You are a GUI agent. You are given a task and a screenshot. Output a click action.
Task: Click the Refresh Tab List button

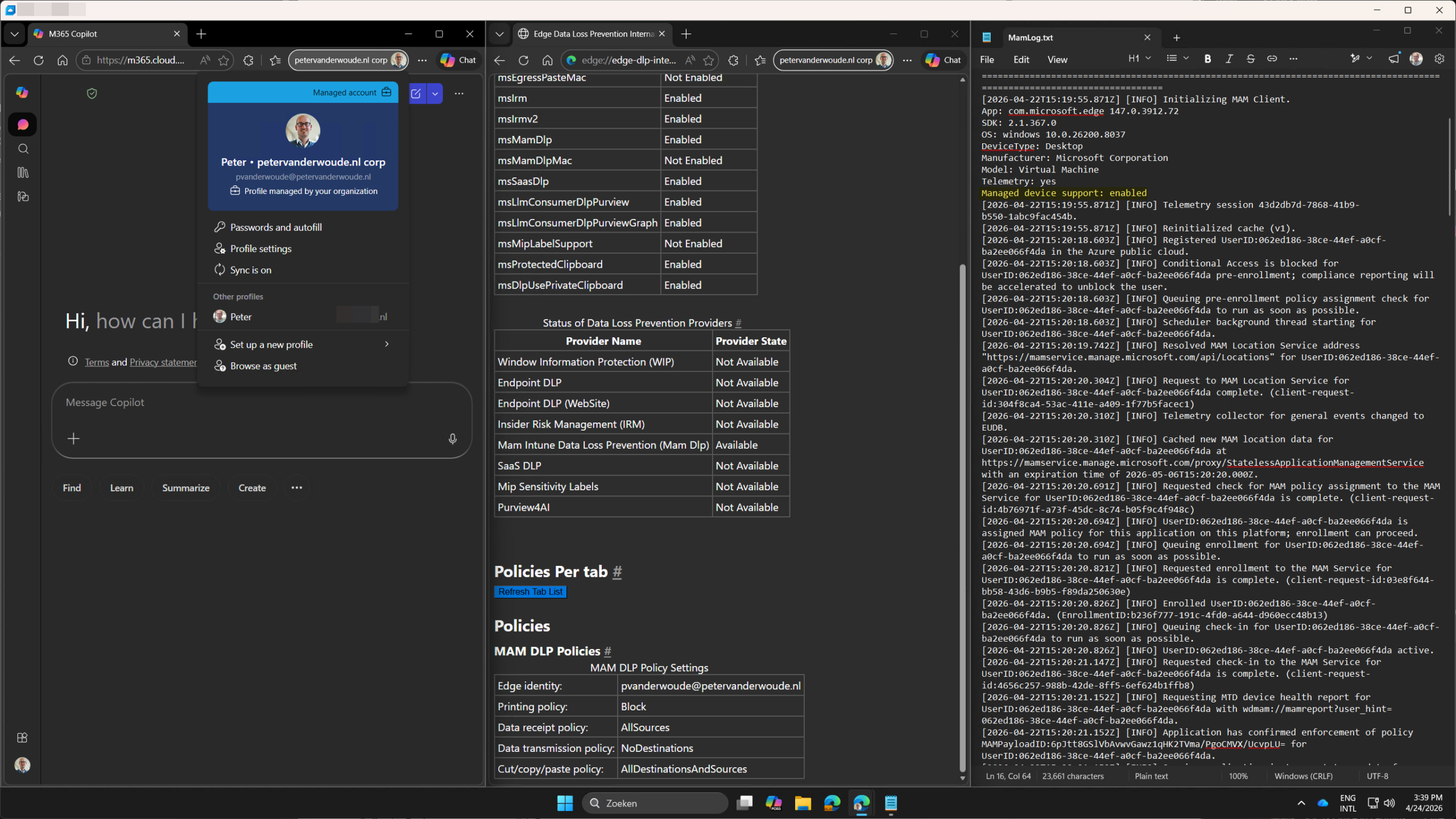(x=530, y=591)
